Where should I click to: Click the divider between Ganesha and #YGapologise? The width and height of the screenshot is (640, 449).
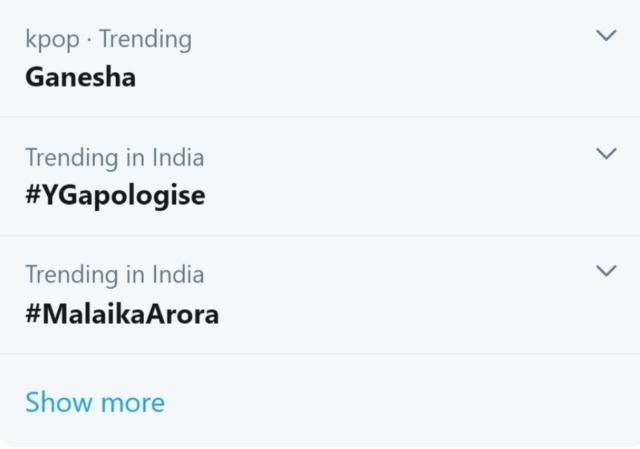point(320,117)
